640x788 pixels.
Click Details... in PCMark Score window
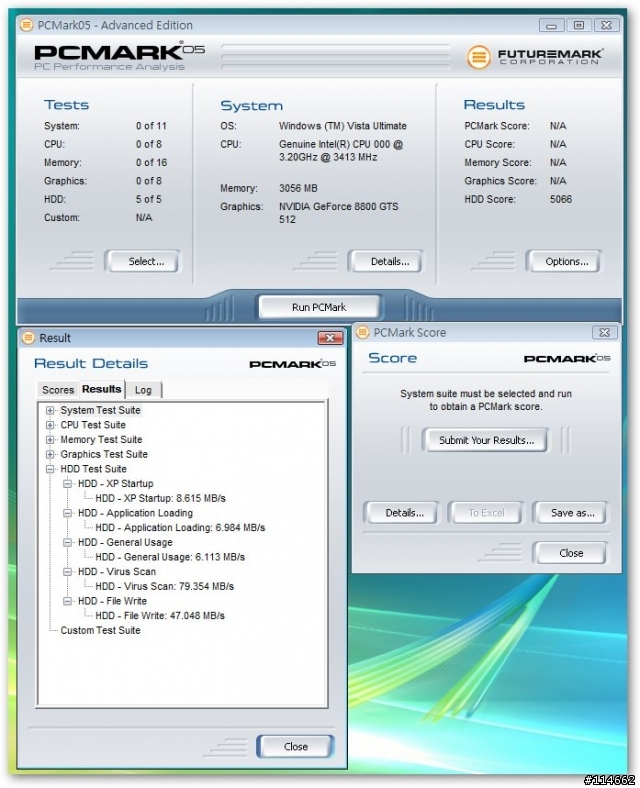click(x=401, y=513)
